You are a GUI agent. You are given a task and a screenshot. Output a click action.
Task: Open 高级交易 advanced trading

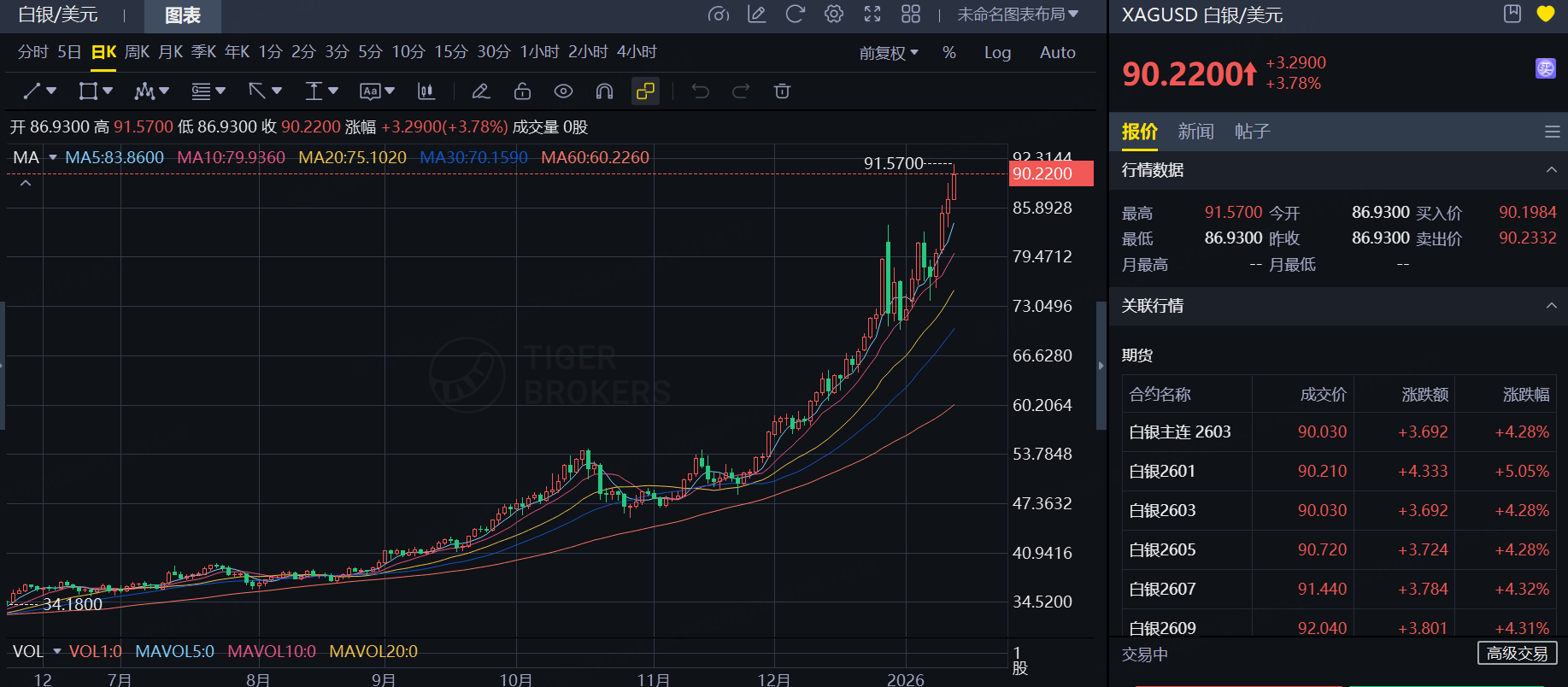(x=1518, y=654)
